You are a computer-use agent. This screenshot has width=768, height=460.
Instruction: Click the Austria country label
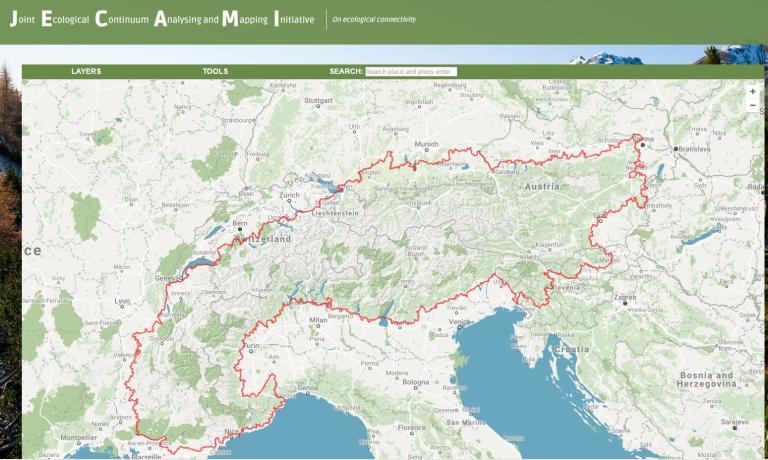539,186
